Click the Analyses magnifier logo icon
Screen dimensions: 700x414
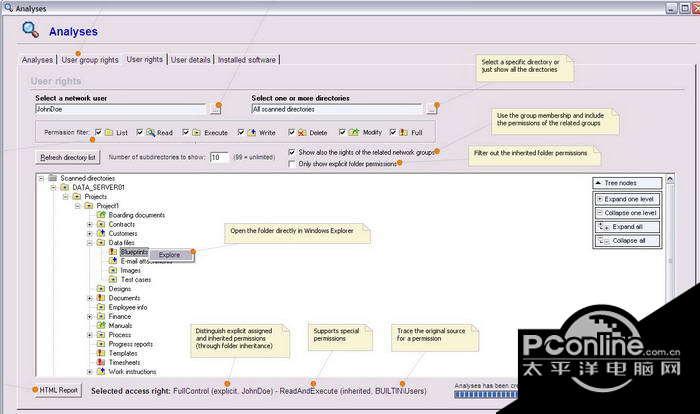point(30,29)
